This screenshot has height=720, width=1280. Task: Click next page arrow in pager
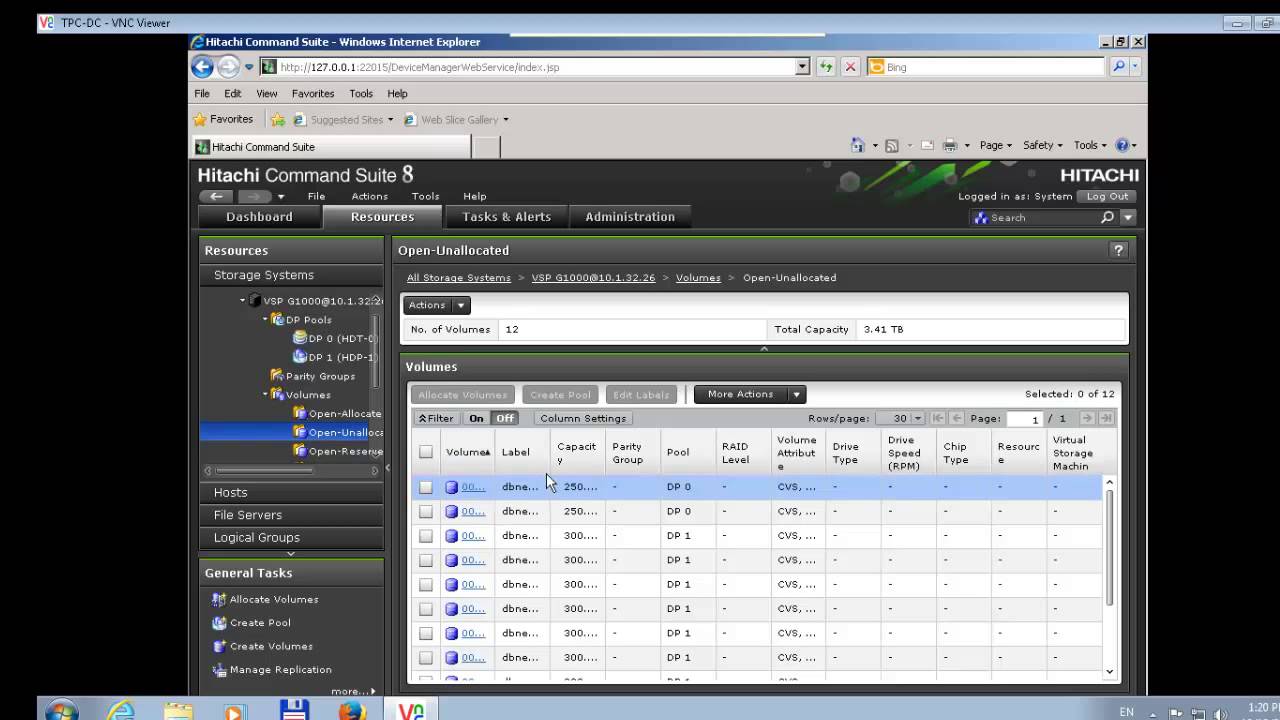click(1087, 418)
